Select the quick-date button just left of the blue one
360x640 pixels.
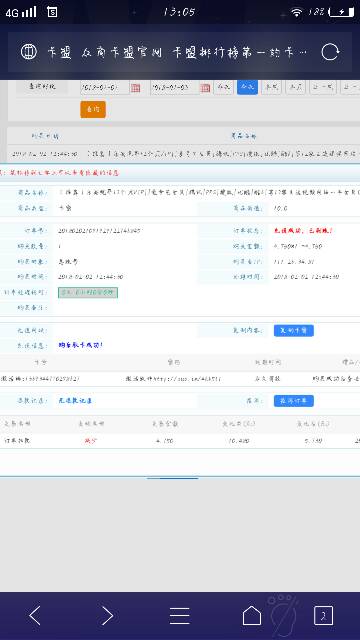tap(223, 87)
